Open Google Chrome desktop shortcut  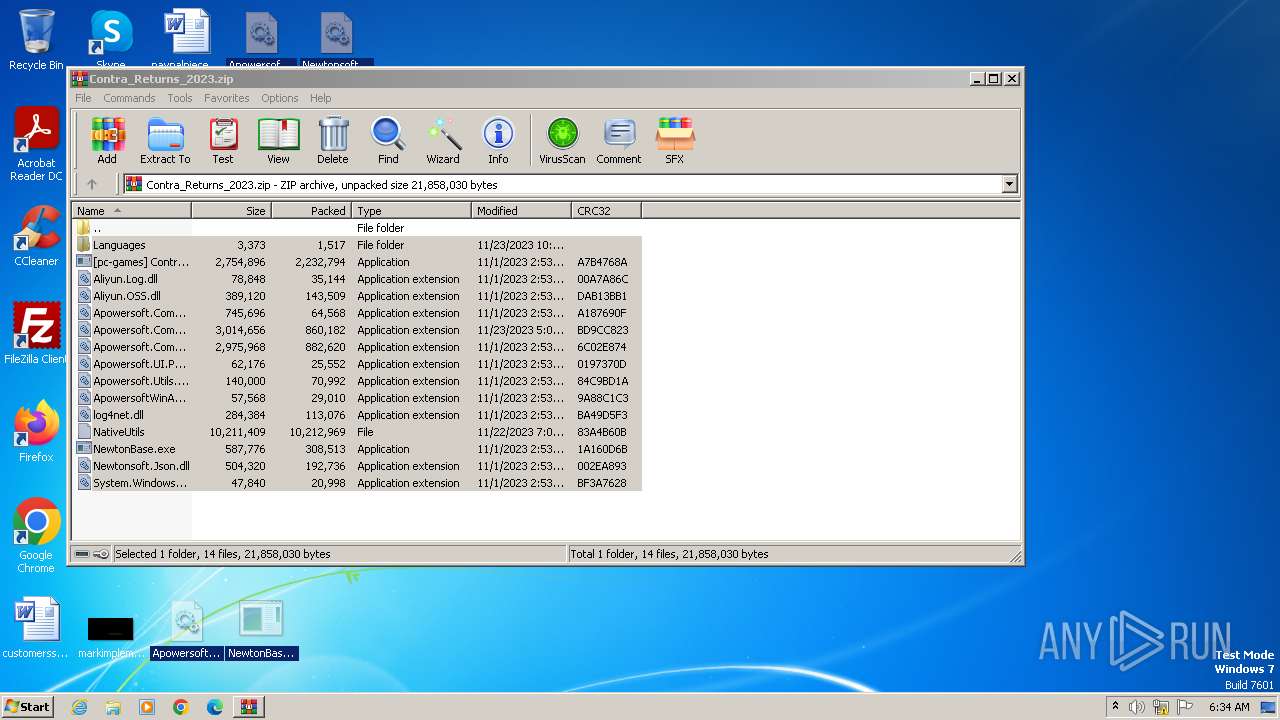point(36,536)
